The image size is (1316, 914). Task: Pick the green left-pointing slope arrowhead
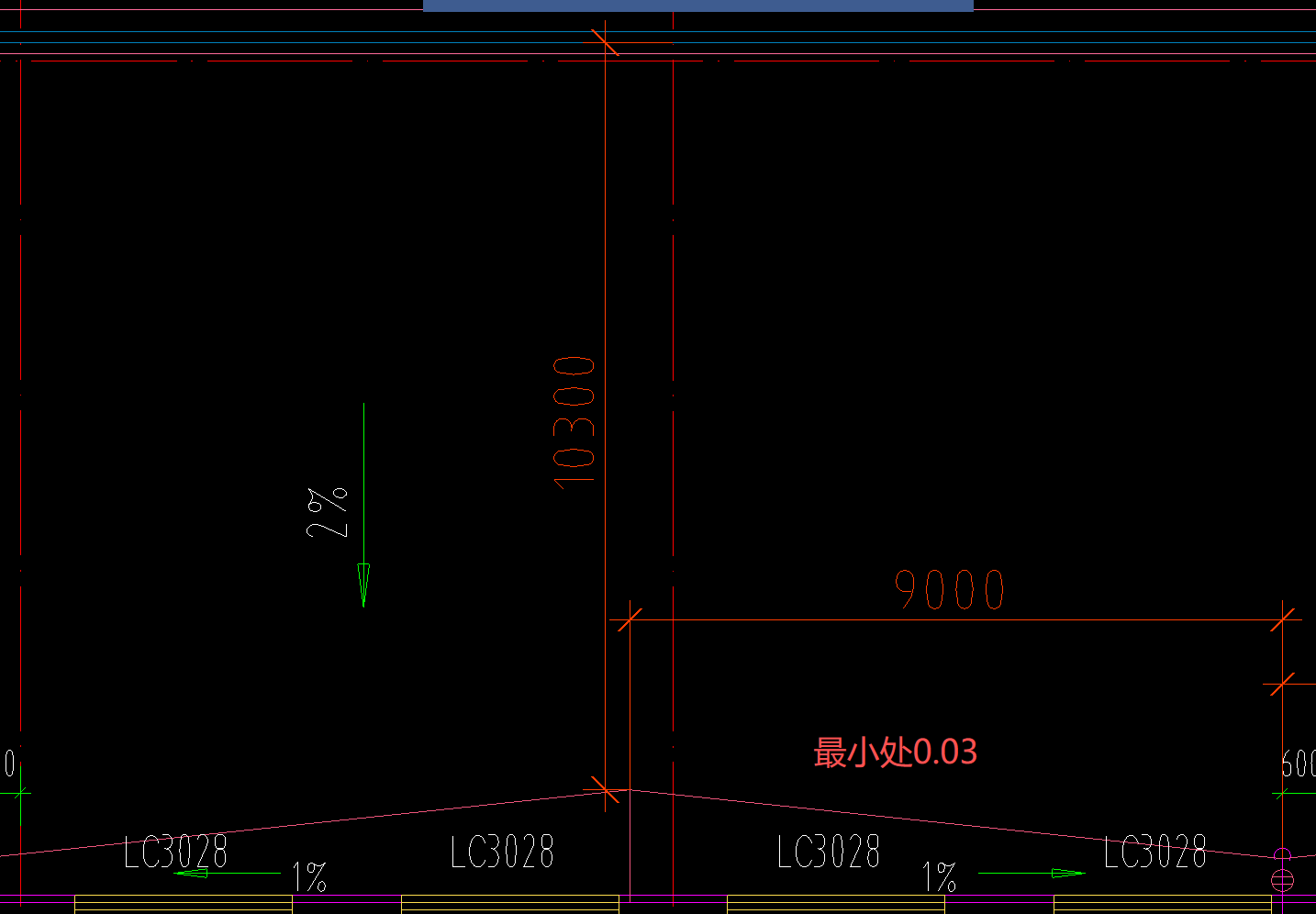click(191, 873)
